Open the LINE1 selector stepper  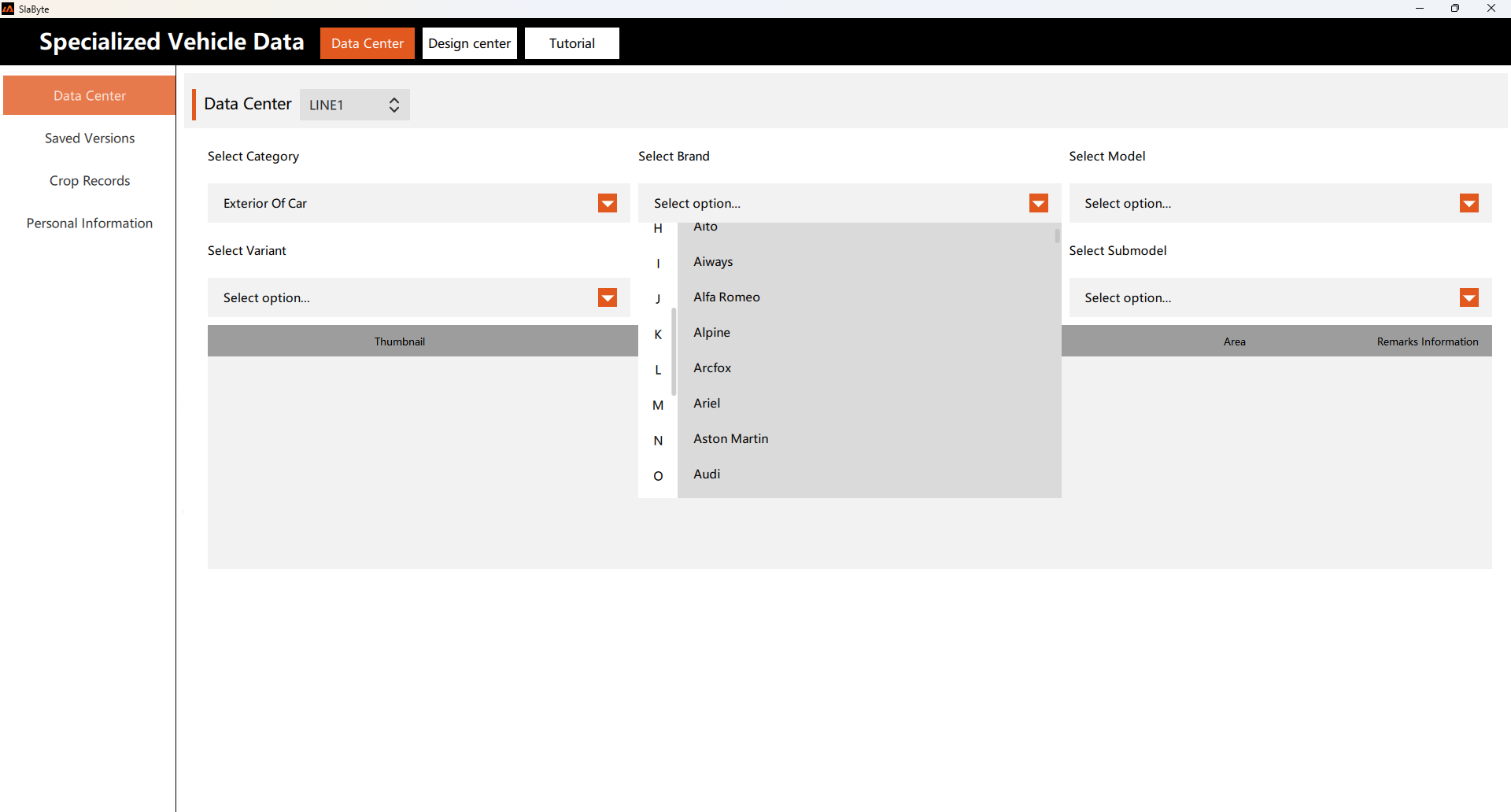tap(394, 105)
